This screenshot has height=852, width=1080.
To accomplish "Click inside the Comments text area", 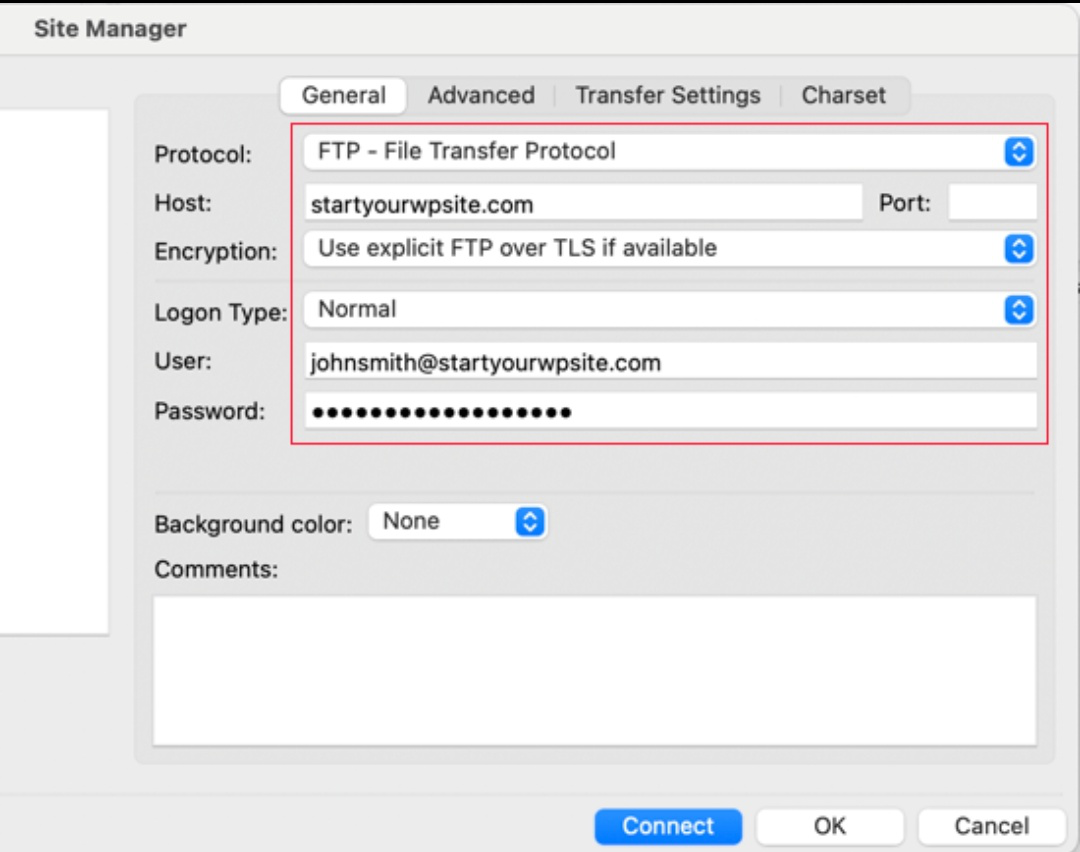I will pyautogui.click(x=594, y=671).
